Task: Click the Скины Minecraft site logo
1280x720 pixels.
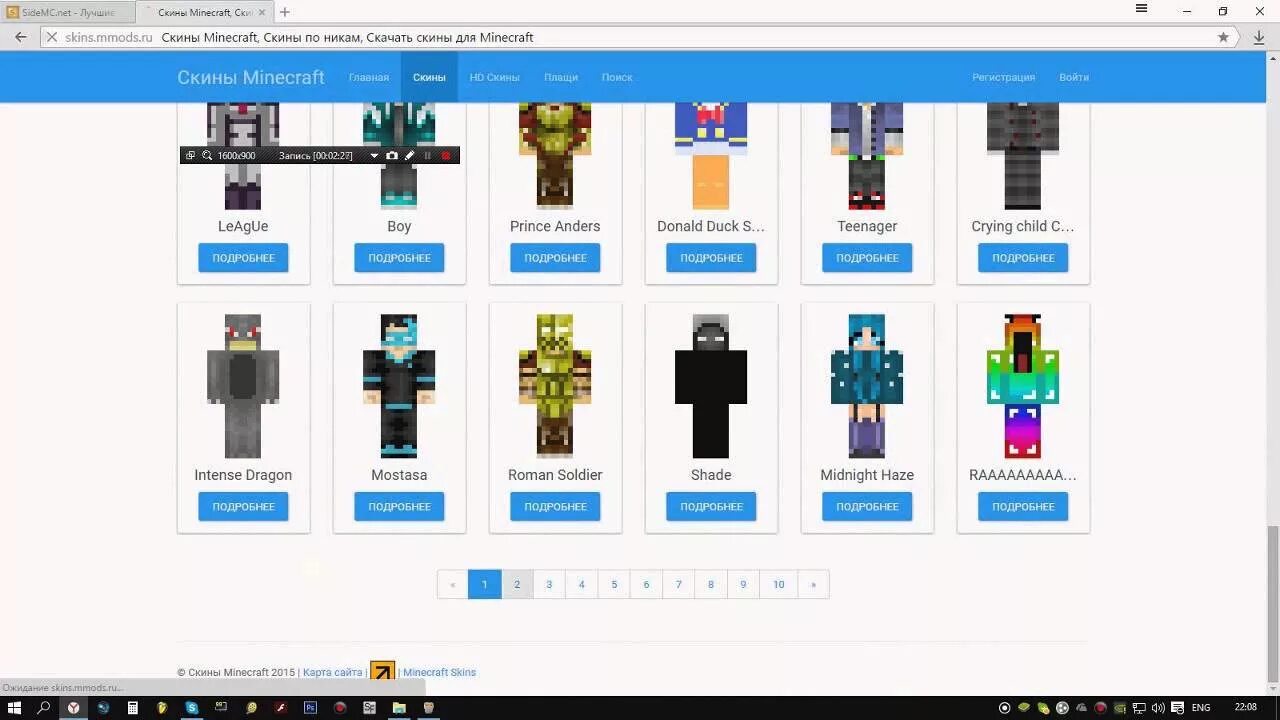Action: pos(251,77)
